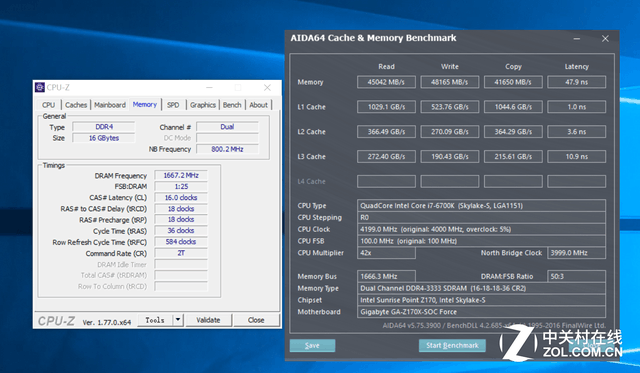The width and height of the screenshot is (640, 373).
Task: Select the Memory Bus 1666.3 MHz field
Action: click(386, 276)
